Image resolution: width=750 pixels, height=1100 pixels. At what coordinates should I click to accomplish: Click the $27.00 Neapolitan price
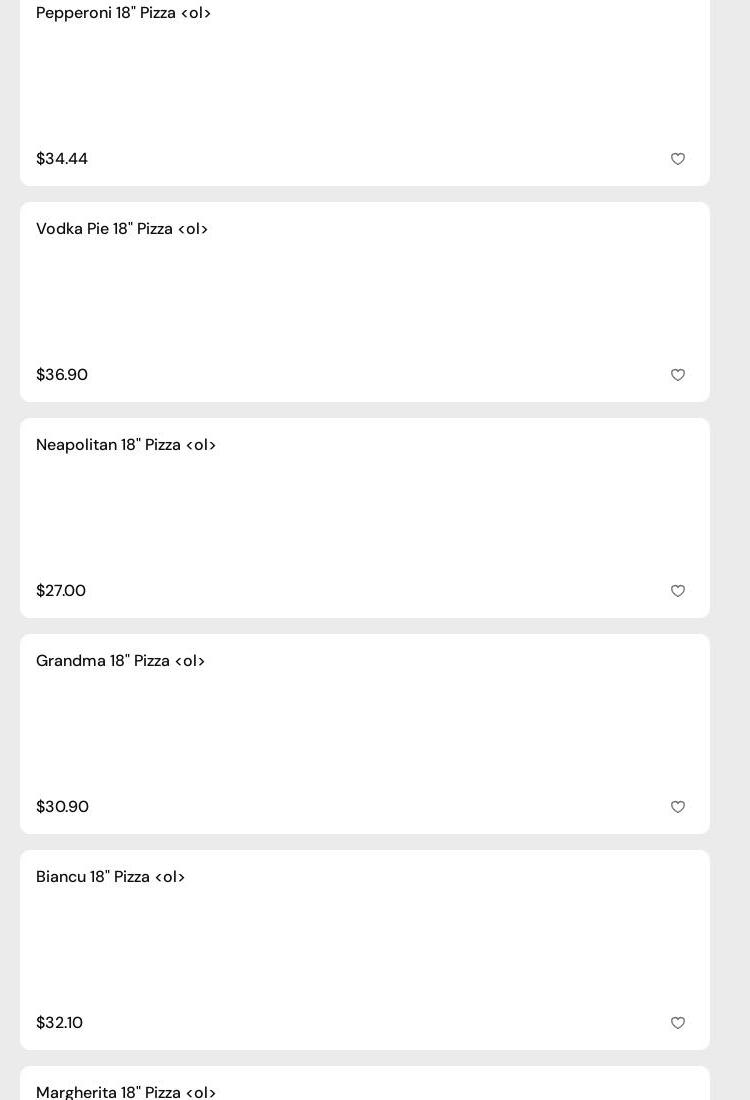[x=61, y=591]
